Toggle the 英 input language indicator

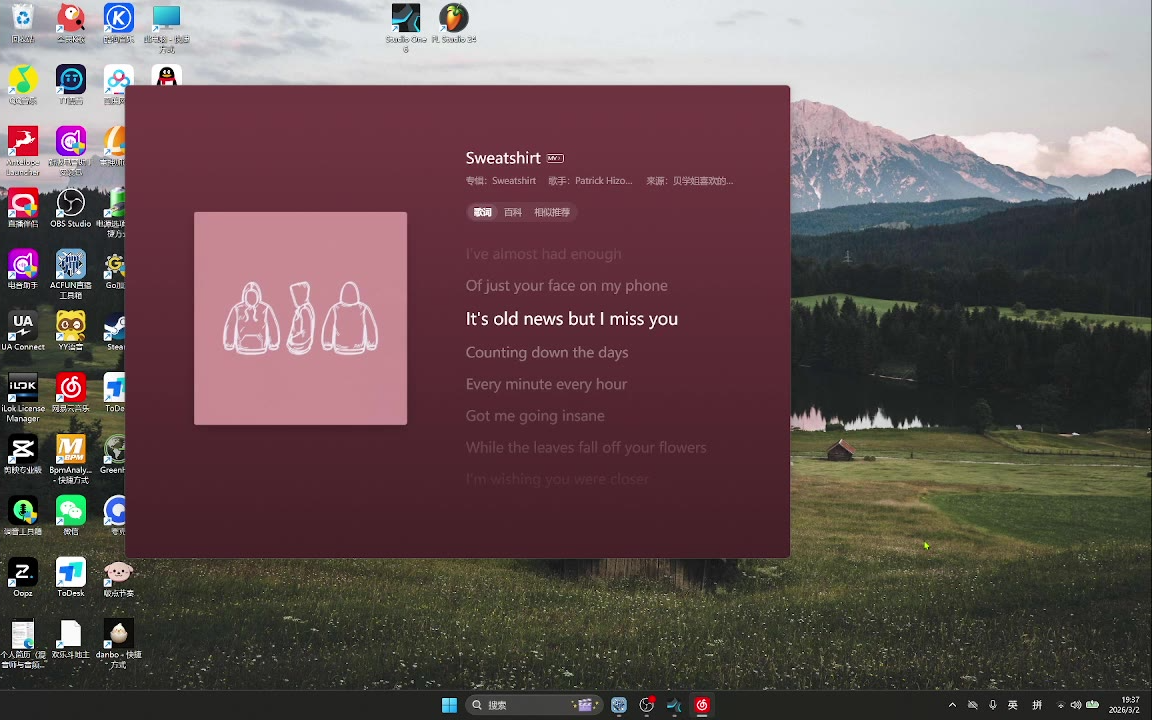(1012, 705)
